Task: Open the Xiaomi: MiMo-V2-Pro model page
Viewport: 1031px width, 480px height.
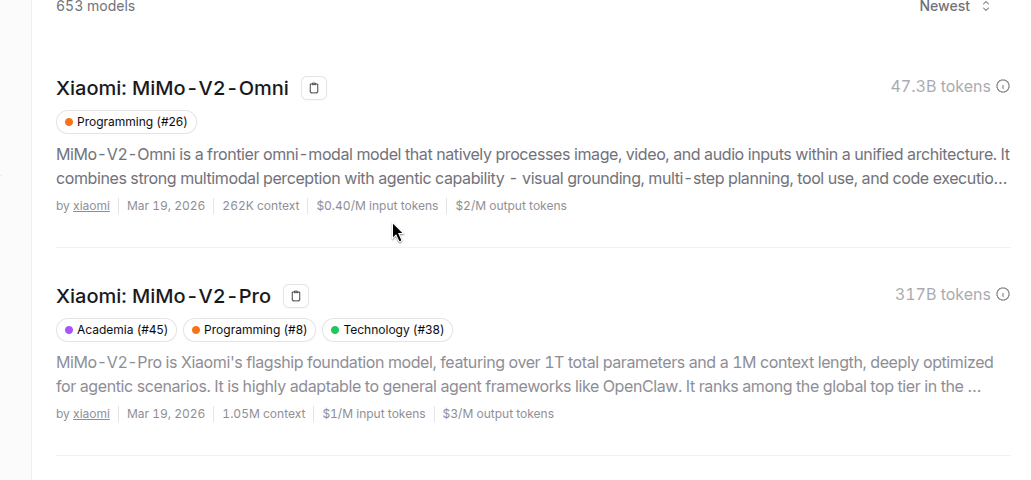Action: [x=164, y=296]
